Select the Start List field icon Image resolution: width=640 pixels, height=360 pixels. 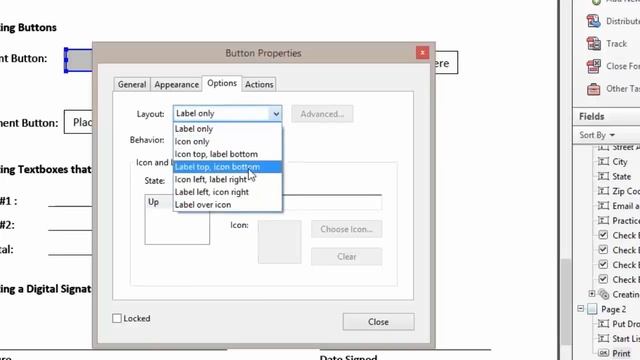[603, 338]
